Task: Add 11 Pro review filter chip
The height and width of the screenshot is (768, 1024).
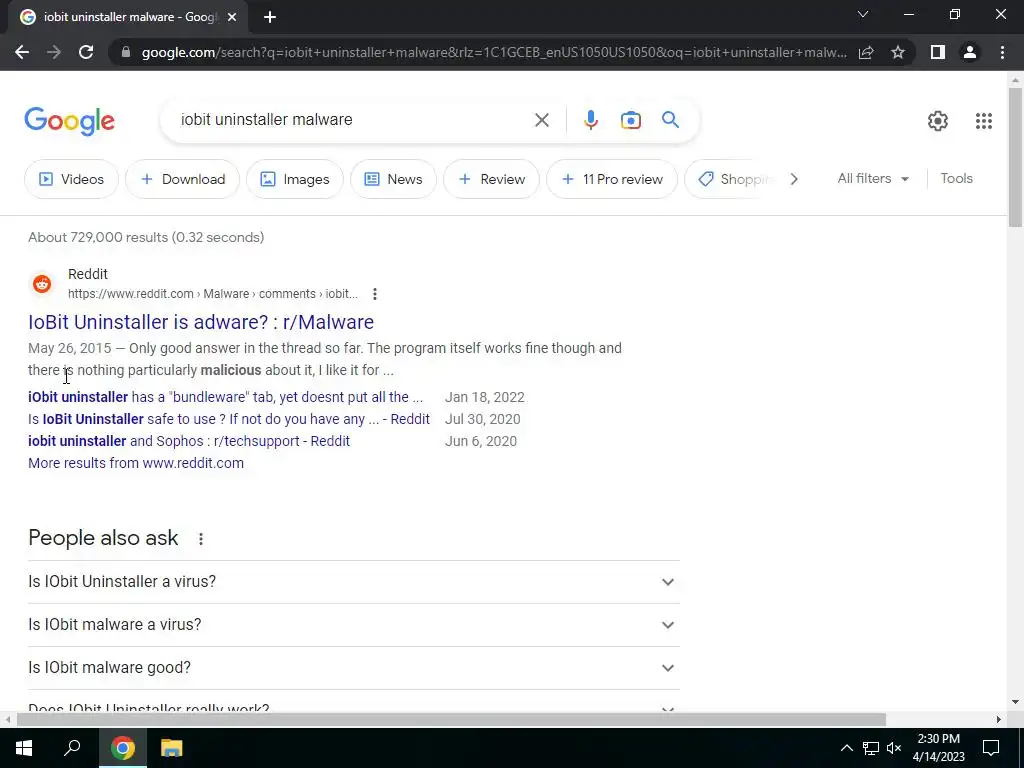Action: 612,179
